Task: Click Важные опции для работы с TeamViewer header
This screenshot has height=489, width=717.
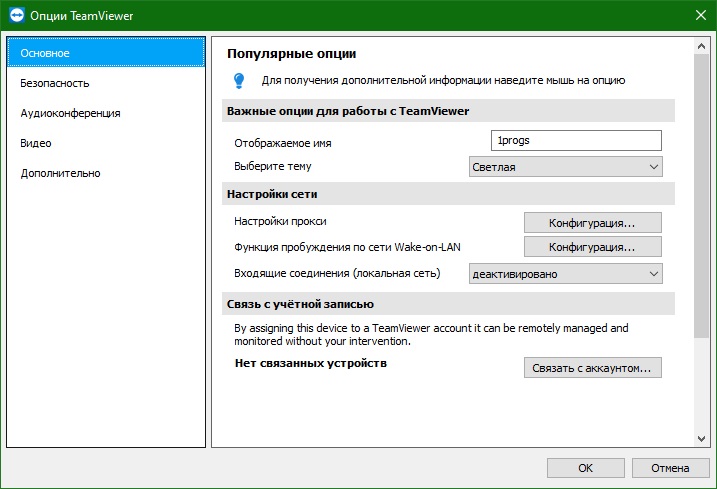Action: [448, 111]
